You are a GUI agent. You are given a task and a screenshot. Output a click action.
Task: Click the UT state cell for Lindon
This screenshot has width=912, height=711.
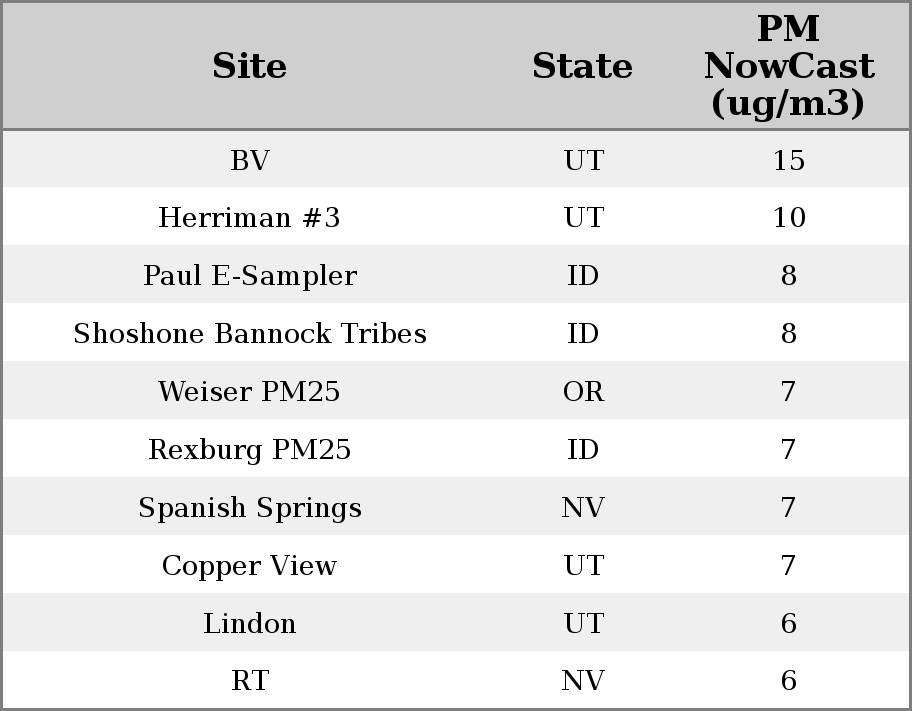pyautogui.click(x=583, y=624)
